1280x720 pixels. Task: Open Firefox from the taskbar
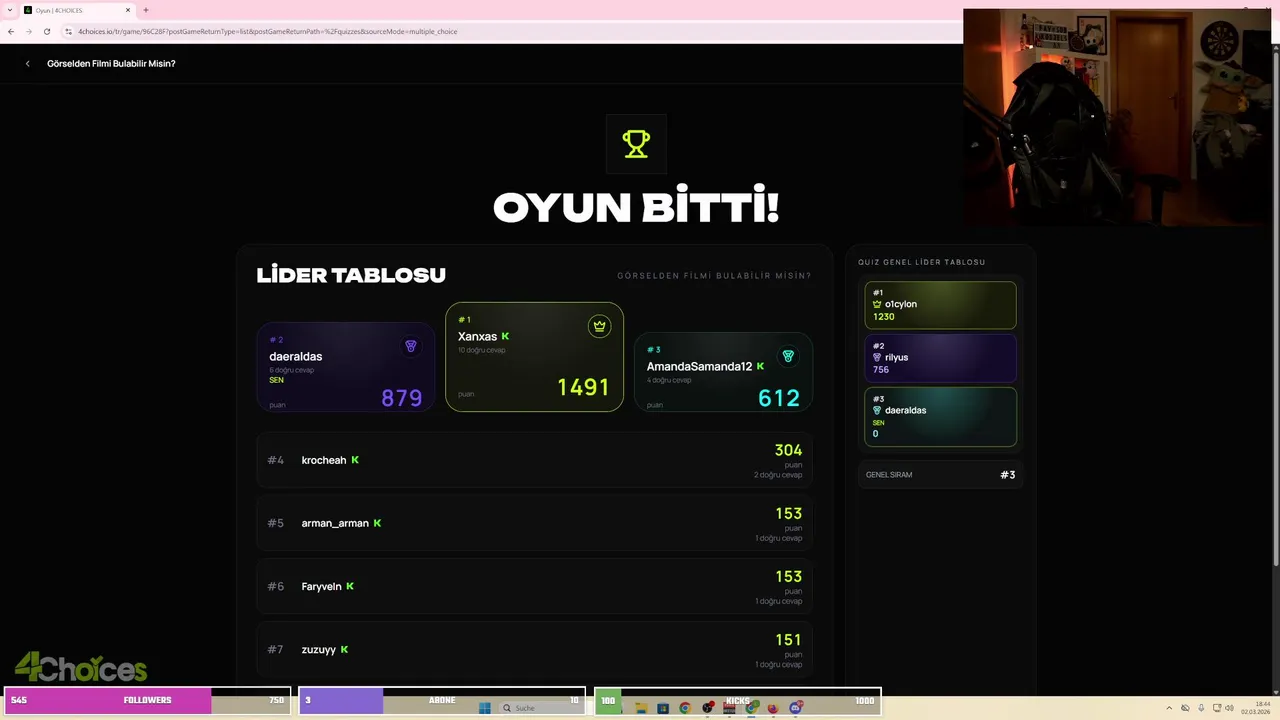(773, 708)
